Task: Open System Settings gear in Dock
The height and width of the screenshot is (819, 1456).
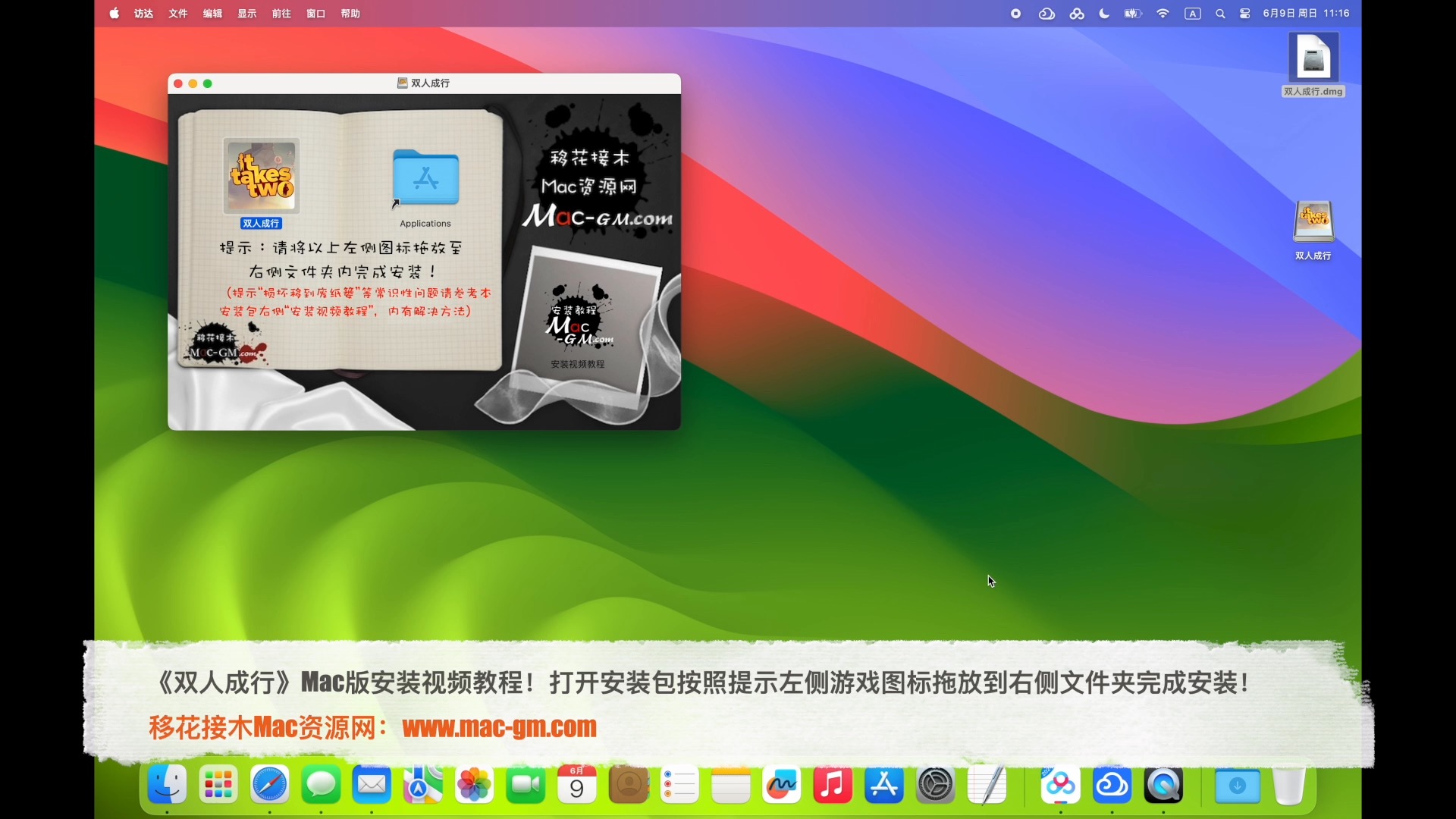Action: click(935, 784)
